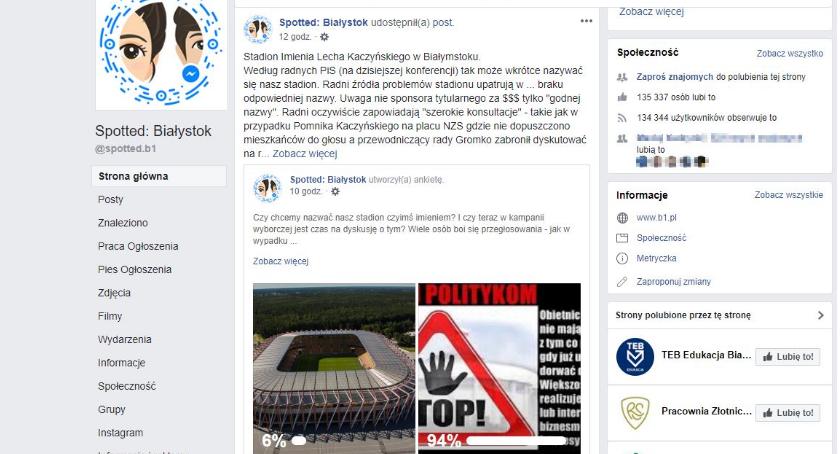Click the info icon beside Metryczka
Screen dimensions: 840x454
tap(622, 258)
